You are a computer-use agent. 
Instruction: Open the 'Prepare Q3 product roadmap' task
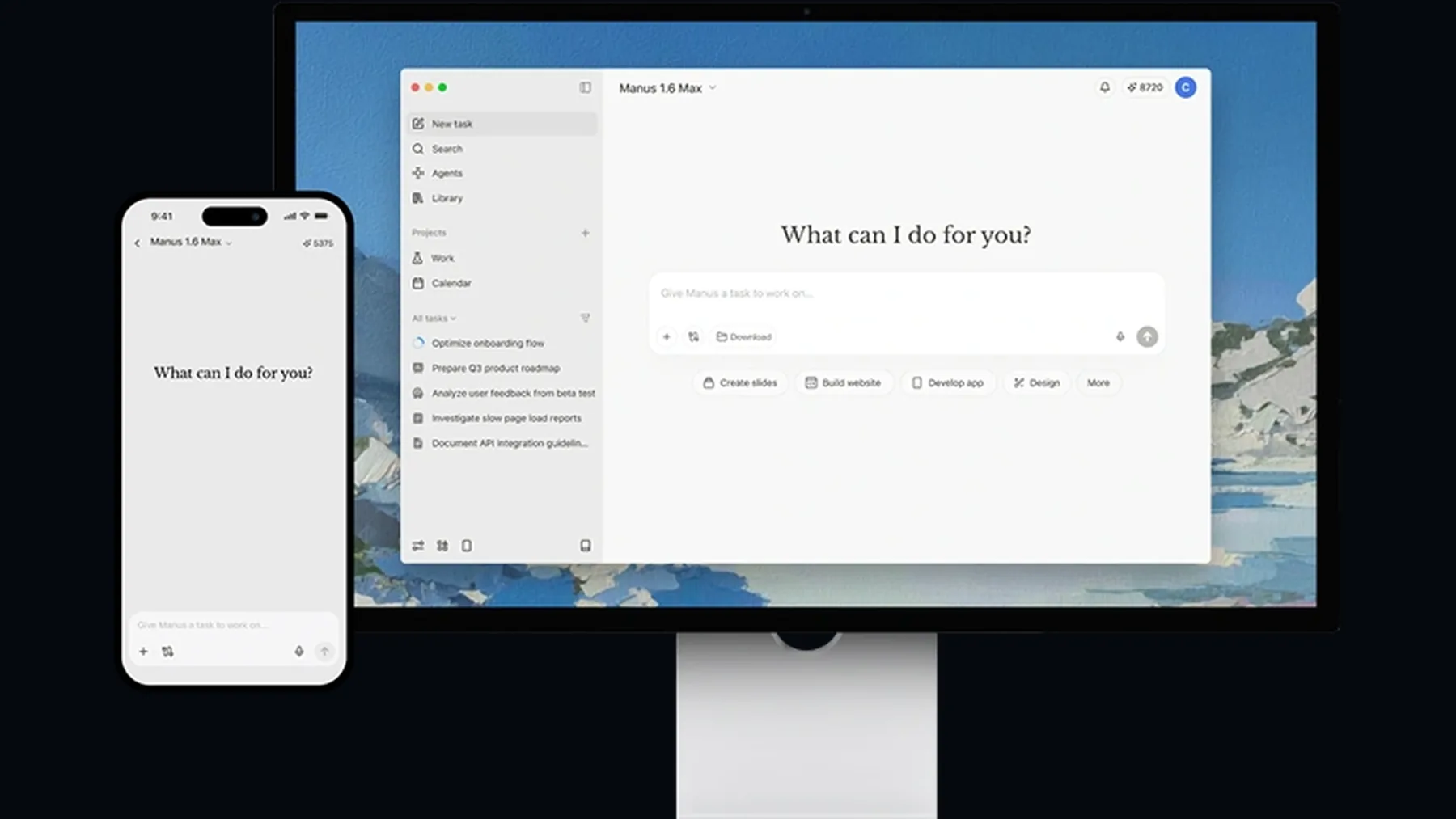[502, 368]
